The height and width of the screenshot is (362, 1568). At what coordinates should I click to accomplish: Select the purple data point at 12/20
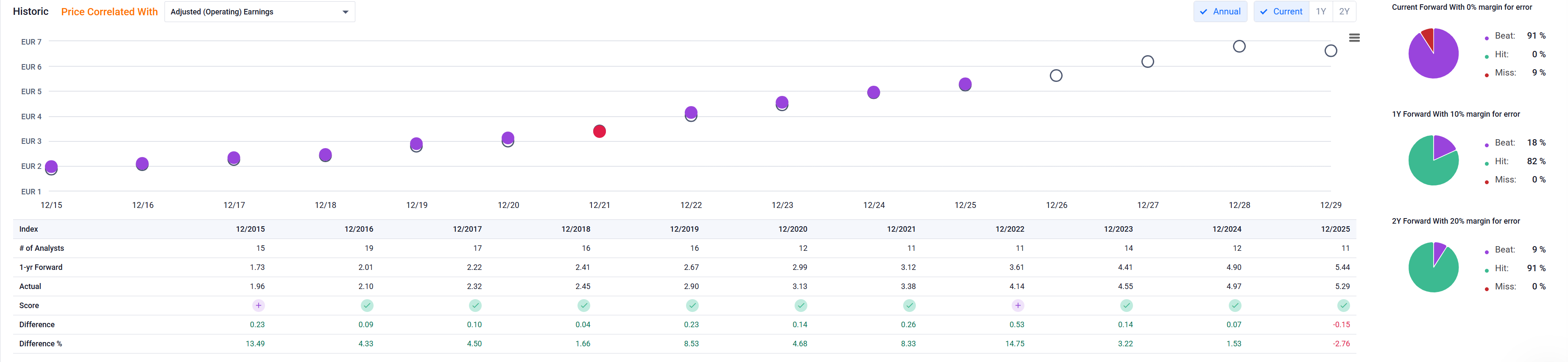[x=508, y=138]
